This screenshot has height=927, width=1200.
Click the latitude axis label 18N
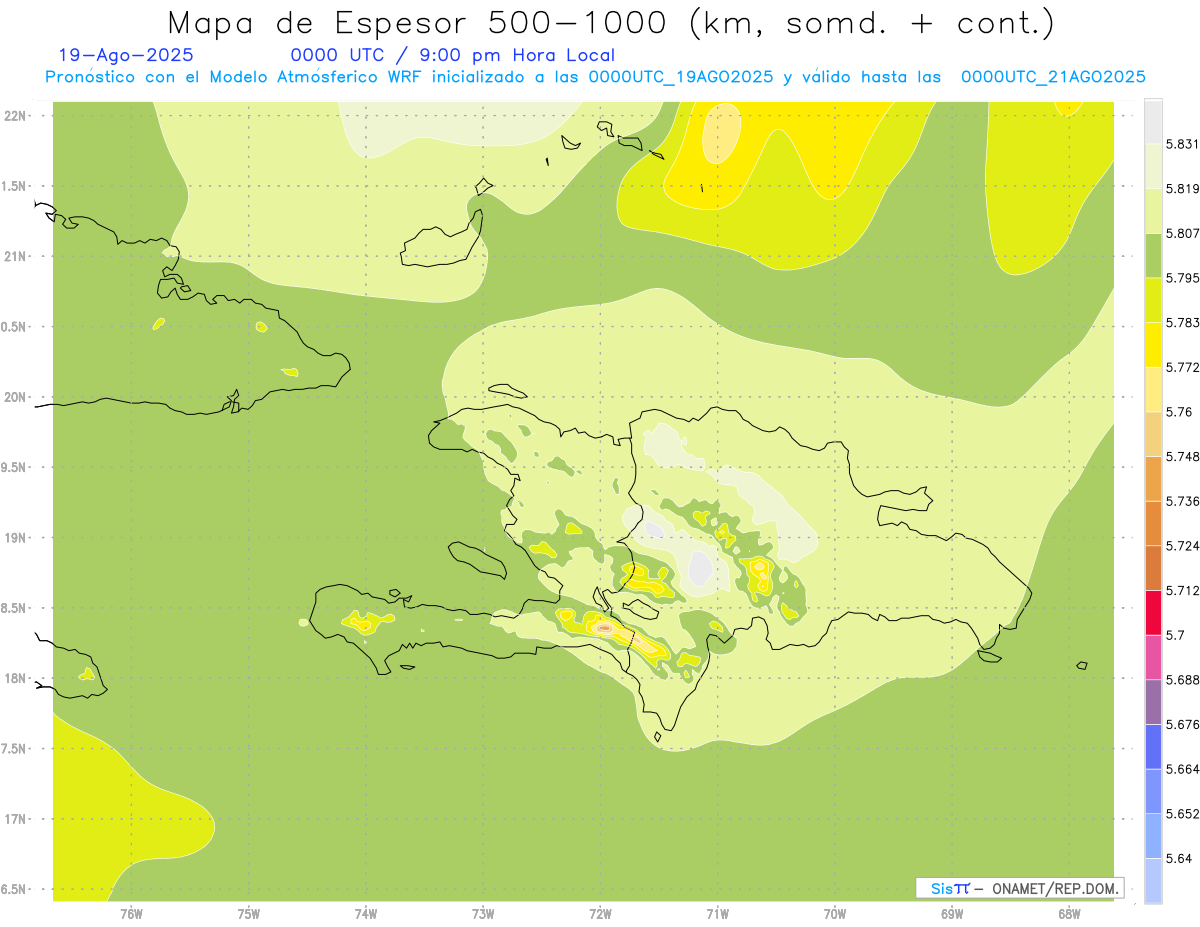pyautogui.click(x=15, y=678)
